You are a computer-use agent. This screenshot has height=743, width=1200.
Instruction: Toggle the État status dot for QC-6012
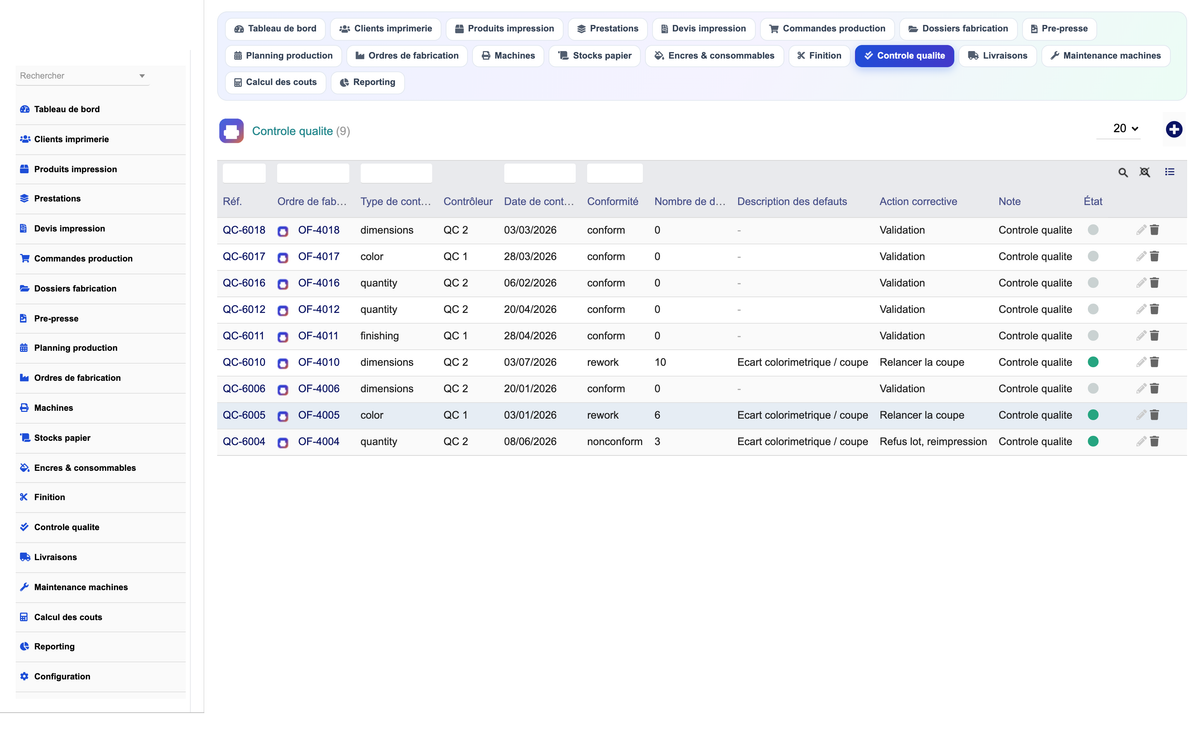point(1093,309)
